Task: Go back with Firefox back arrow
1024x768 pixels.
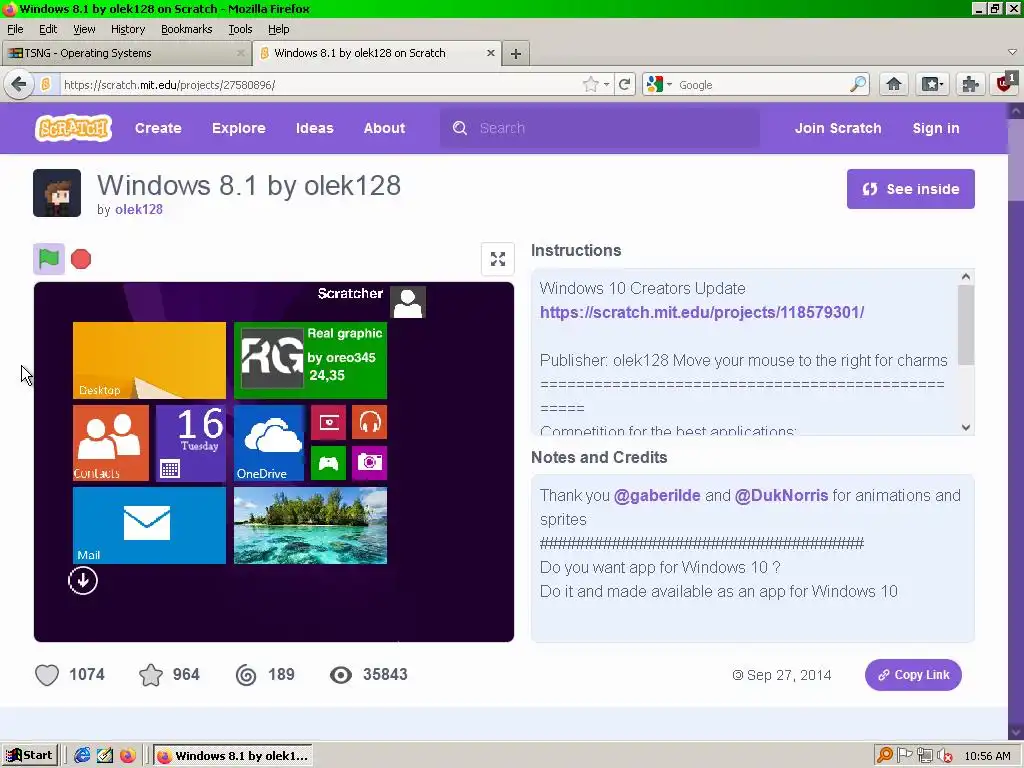Action: tap(19, 84)
